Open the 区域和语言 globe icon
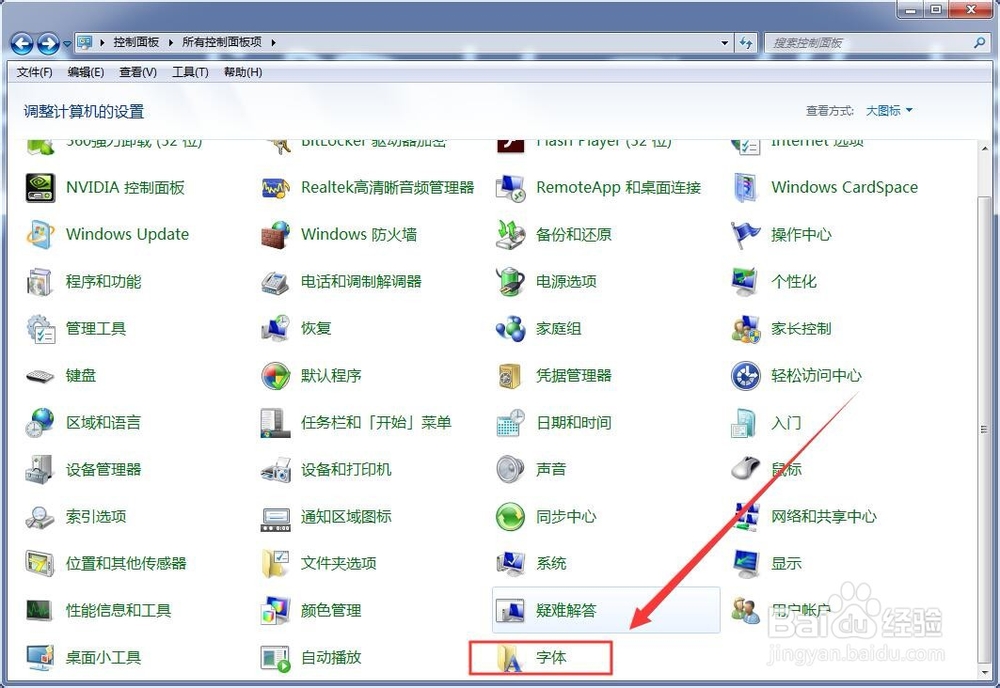This screenshot has height=688, width=1000. (40, 423)
